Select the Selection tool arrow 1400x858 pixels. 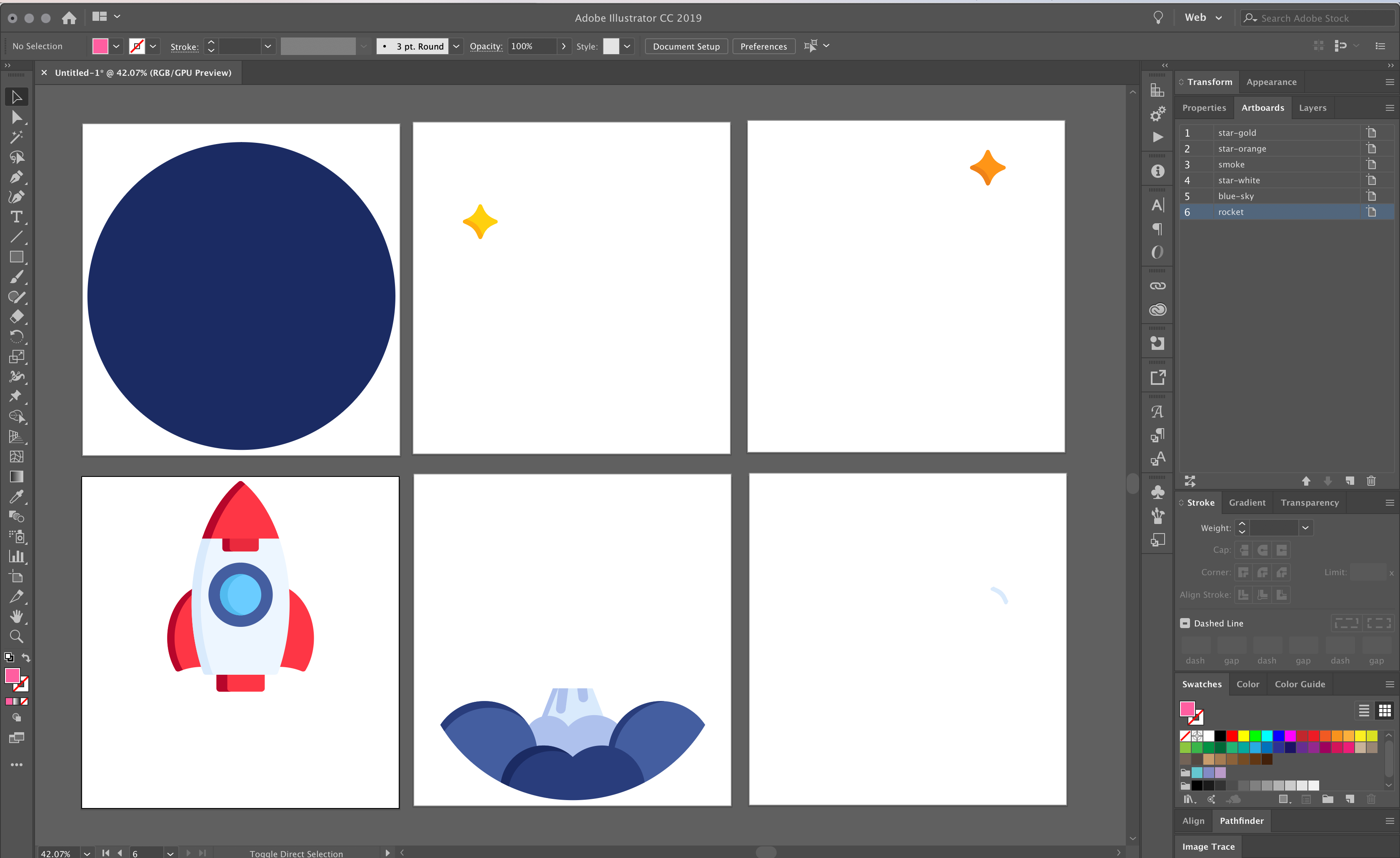[17, 97]
